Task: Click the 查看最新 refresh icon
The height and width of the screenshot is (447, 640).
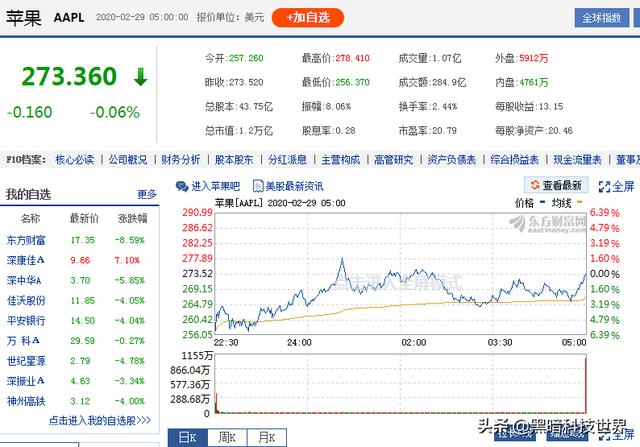Action: point(535,185)
